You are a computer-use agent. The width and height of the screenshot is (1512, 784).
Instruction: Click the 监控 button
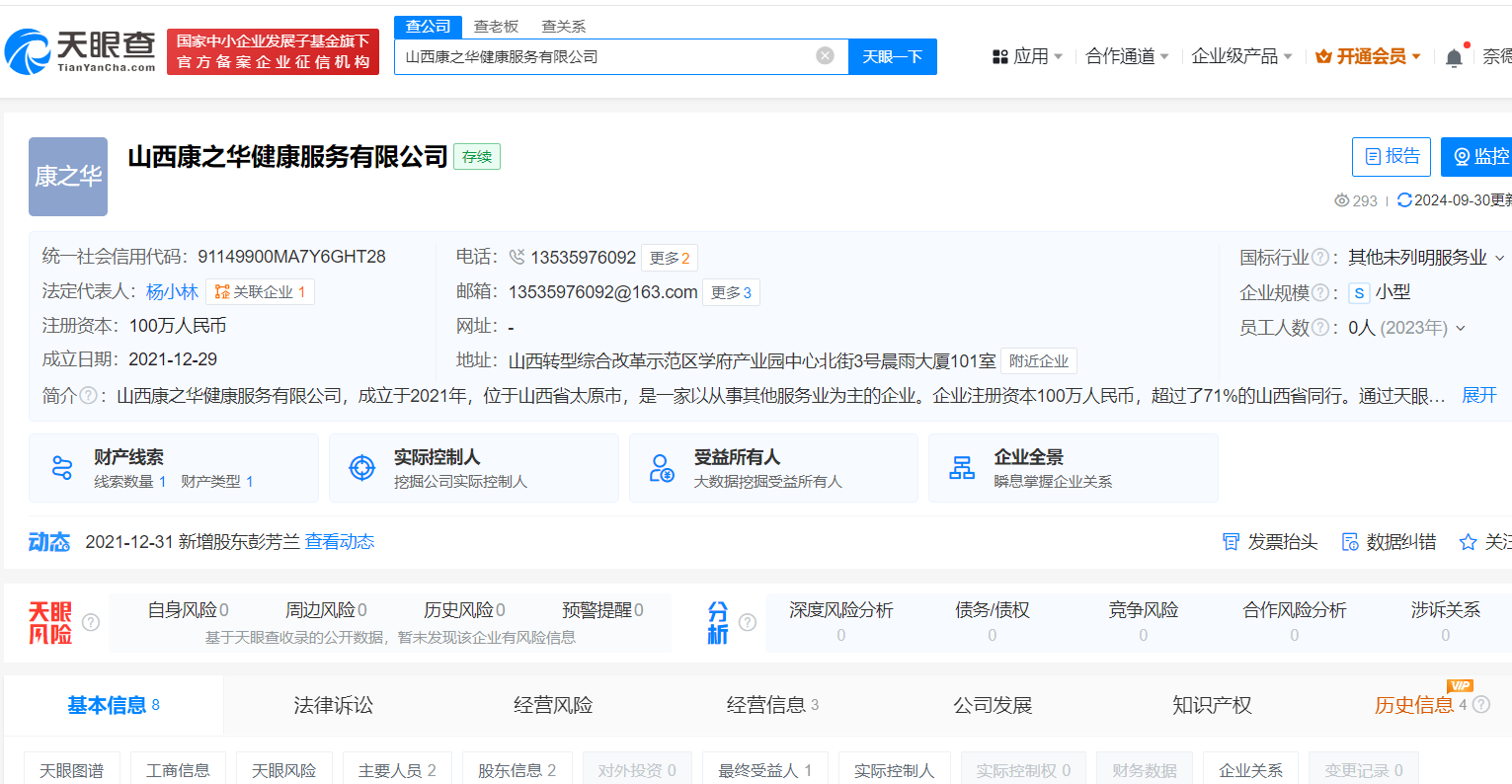(1477, 157)
